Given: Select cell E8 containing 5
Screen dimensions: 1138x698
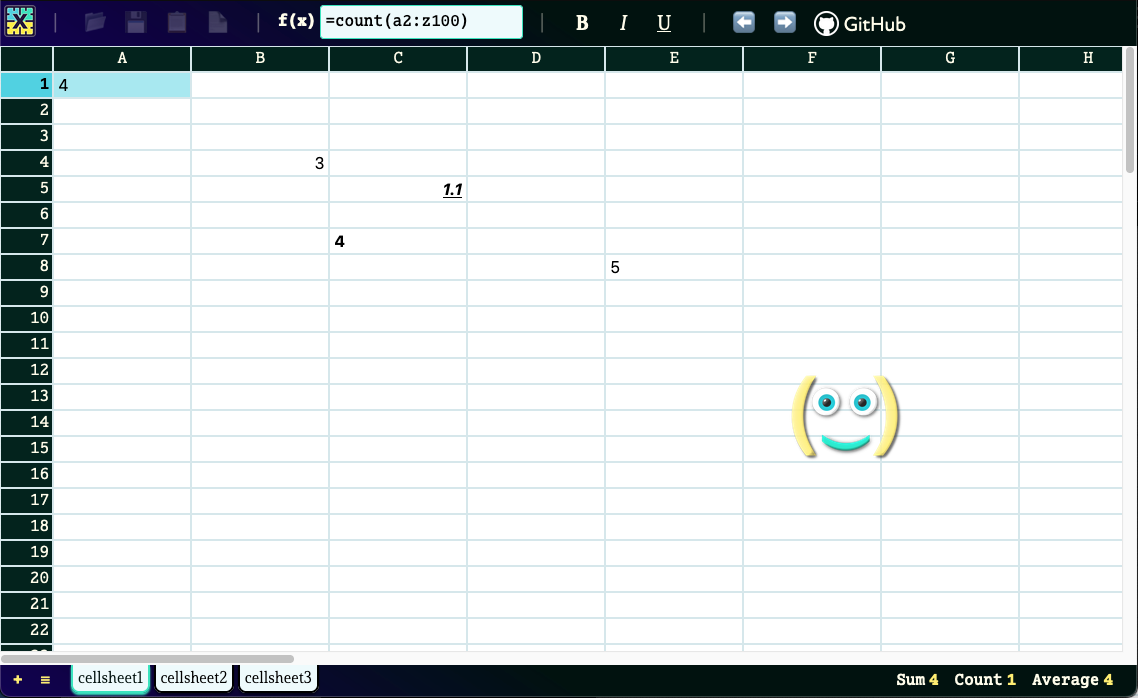Looking at the screenshot, I should [674, 267].
